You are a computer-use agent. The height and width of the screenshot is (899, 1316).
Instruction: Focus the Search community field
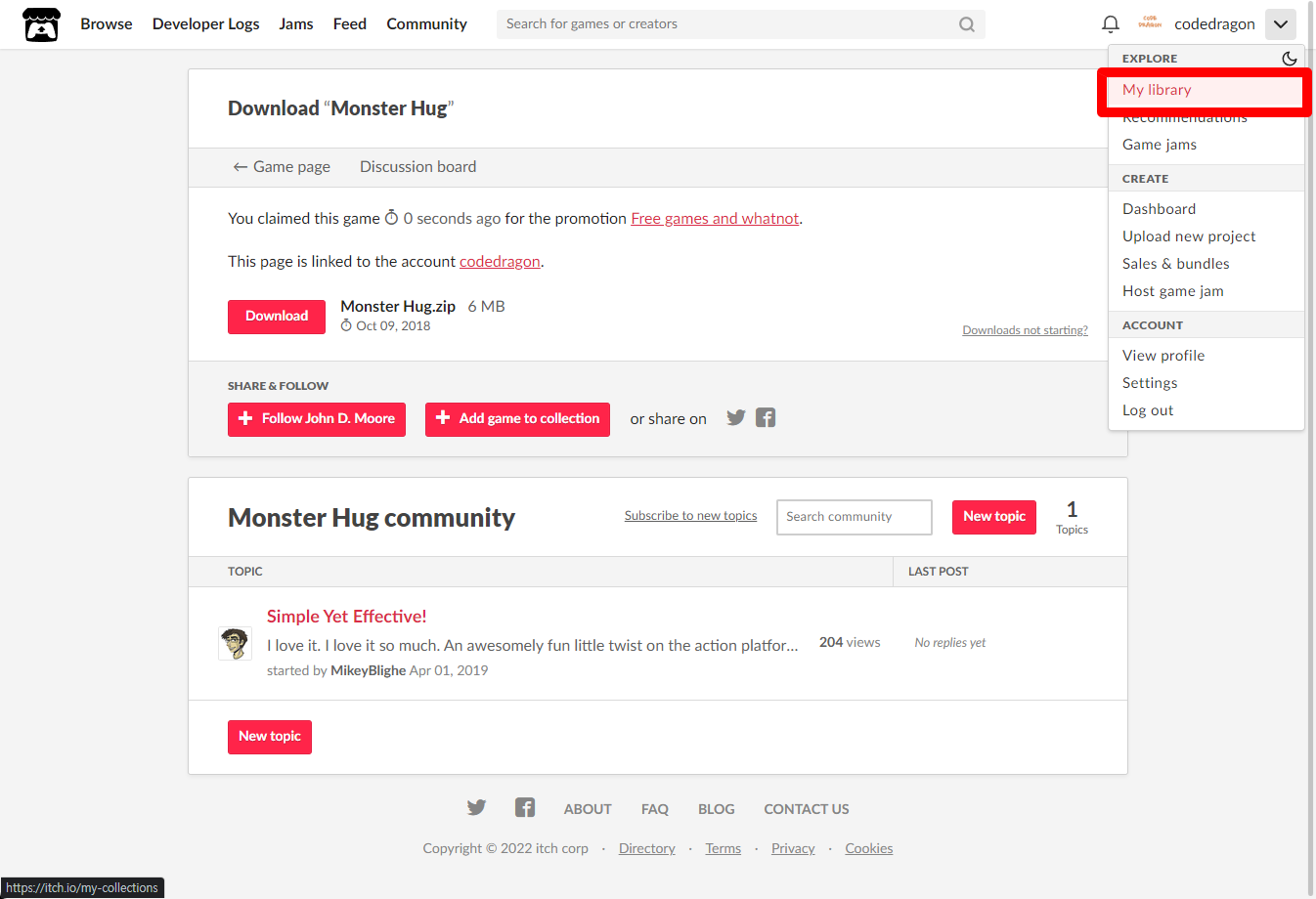[855, 517]
